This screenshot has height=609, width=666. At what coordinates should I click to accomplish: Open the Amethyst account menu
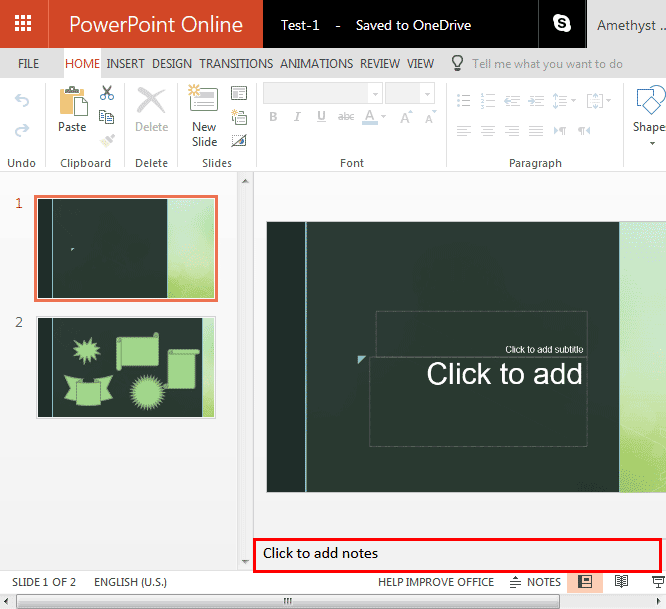pyautogui.click(x=631, y=25)
